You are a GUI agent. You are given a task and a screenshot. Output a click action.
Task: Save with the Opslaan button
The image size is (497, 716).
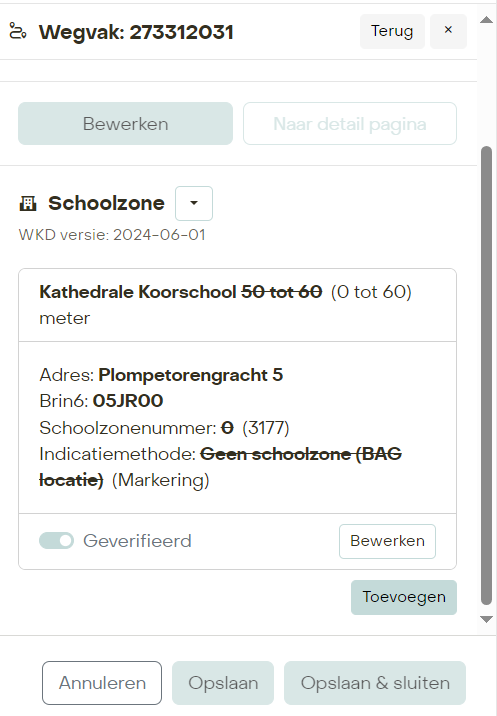point(223,683)
